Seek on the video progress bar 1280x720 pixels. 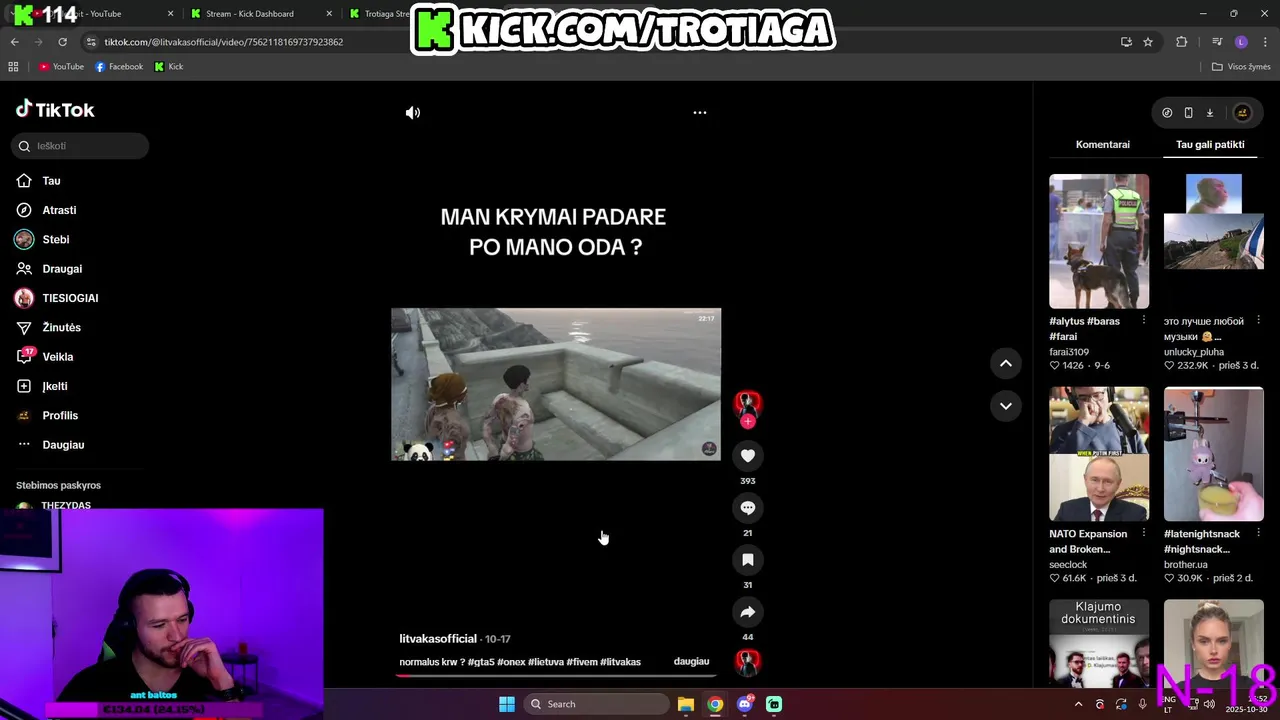point(555,675)
